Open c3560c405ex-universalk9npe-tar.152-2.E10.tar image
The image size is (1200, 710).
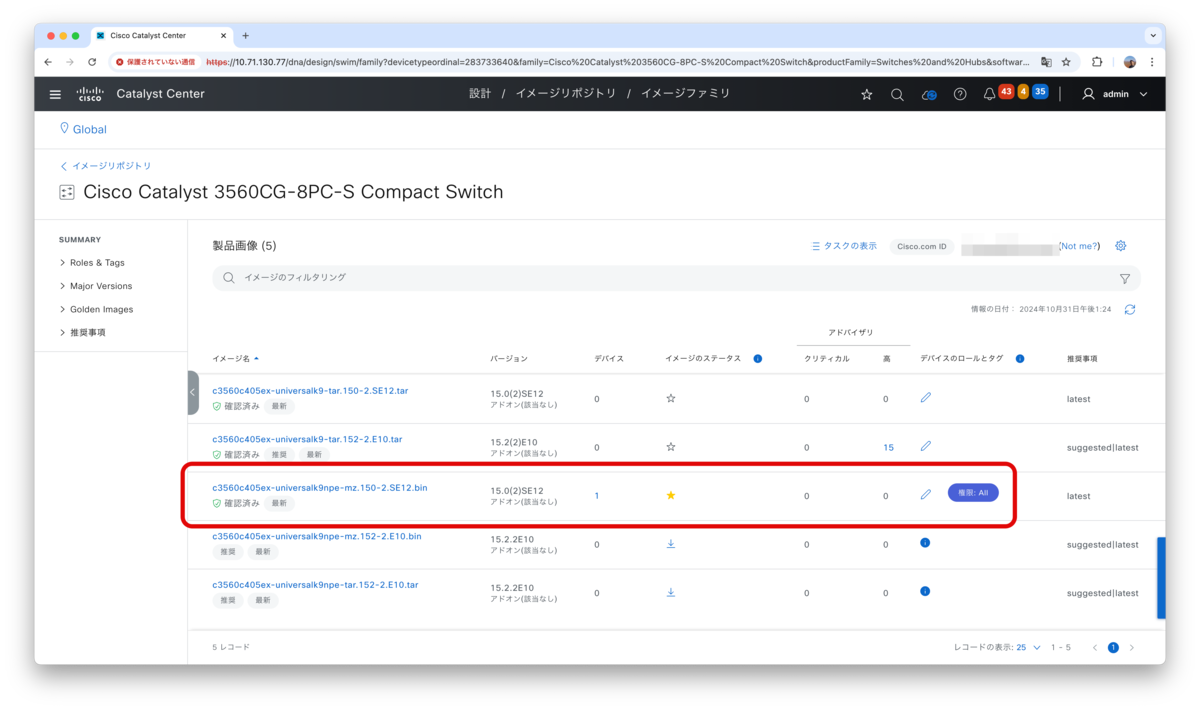pos(315,585)
